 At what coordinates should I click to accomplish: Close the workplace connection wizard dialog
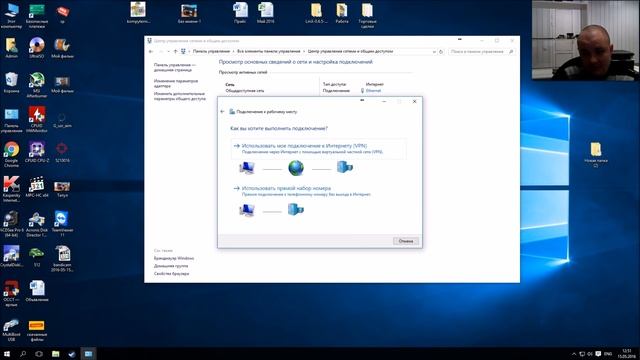(414, 102)
